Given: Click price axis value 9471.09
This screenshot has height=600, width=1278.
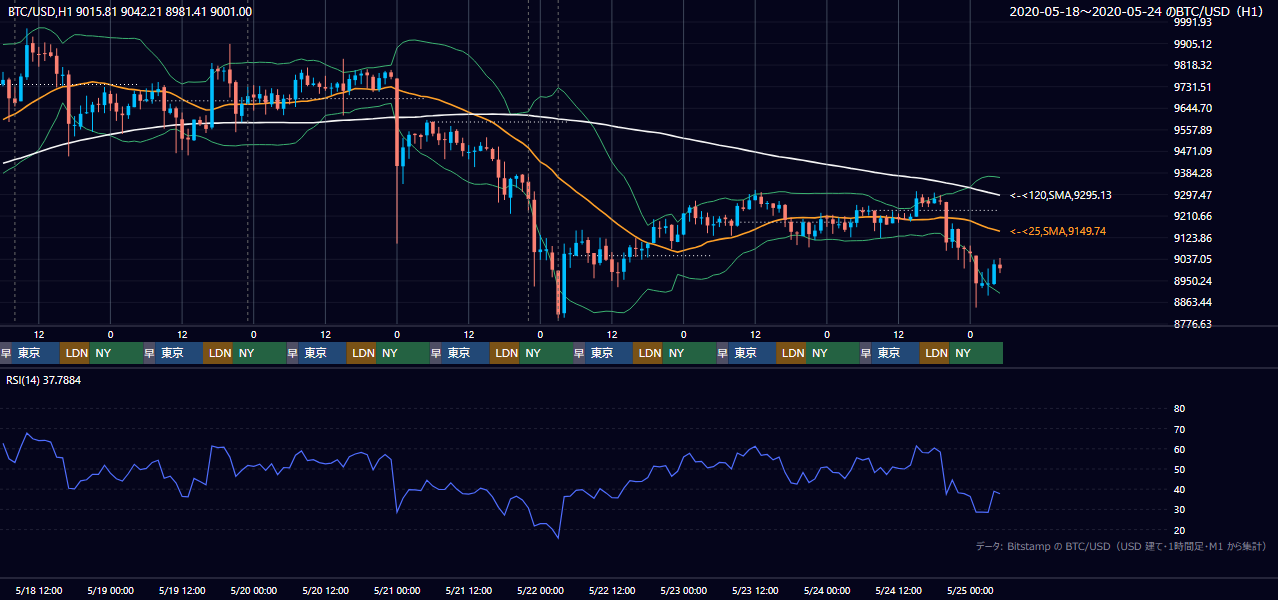Looking at the screenshot, I should pos(1193,151).
